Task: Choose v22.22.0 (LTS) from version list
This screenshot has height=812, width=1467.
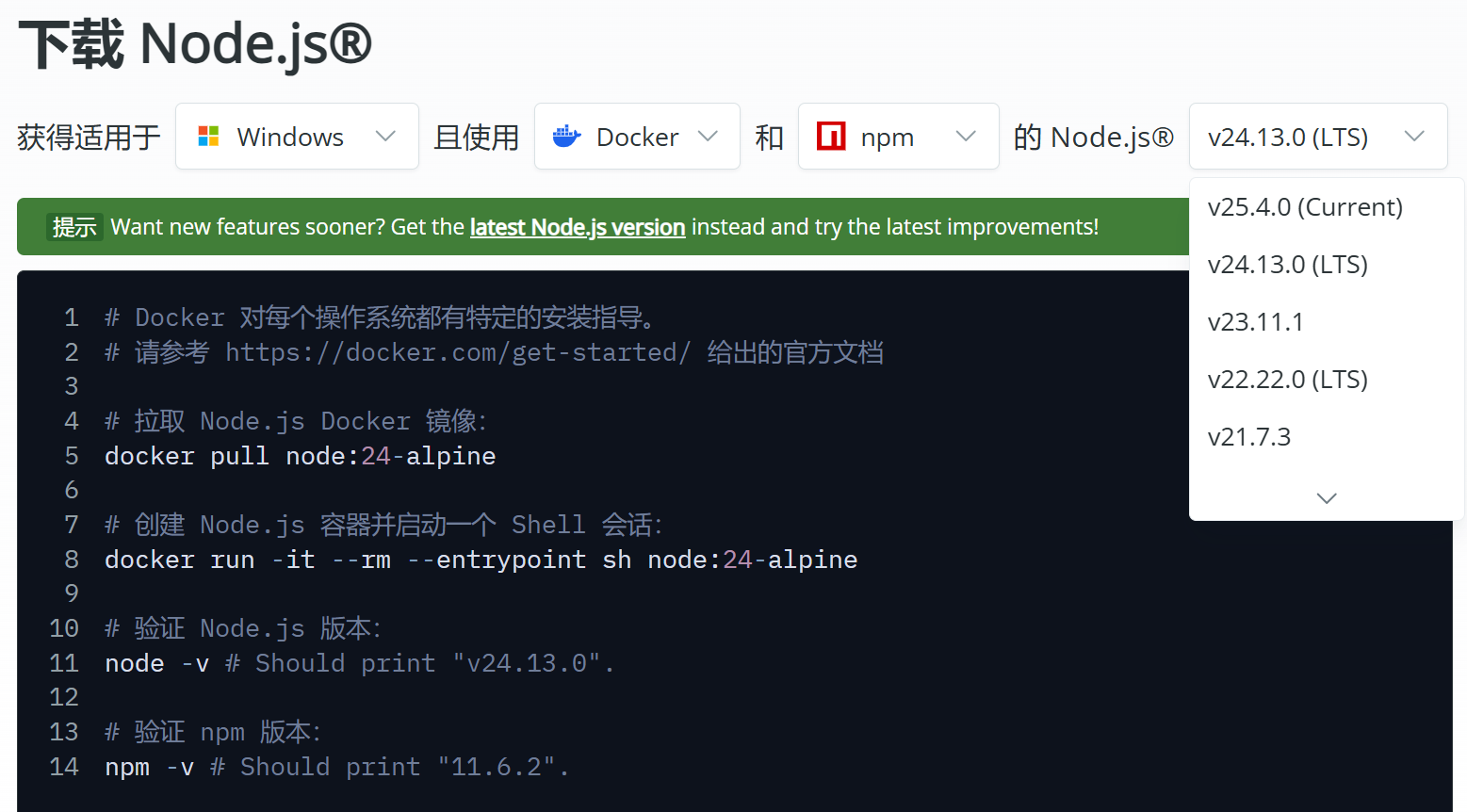Action: click(x=1327, y=380)
